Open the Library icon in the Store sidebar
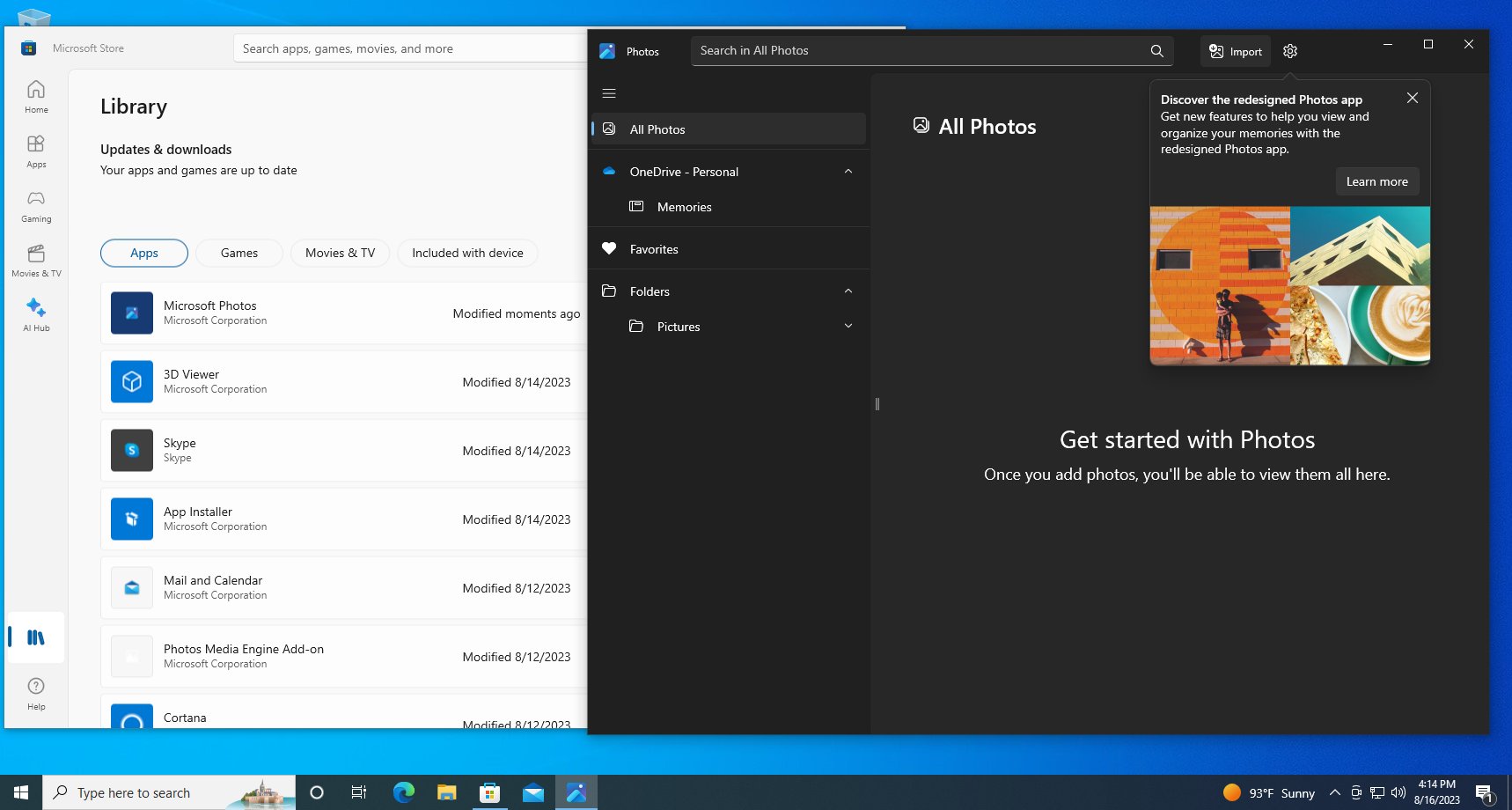The height and width of the screenshot is (810, 1512). point(35,637)
